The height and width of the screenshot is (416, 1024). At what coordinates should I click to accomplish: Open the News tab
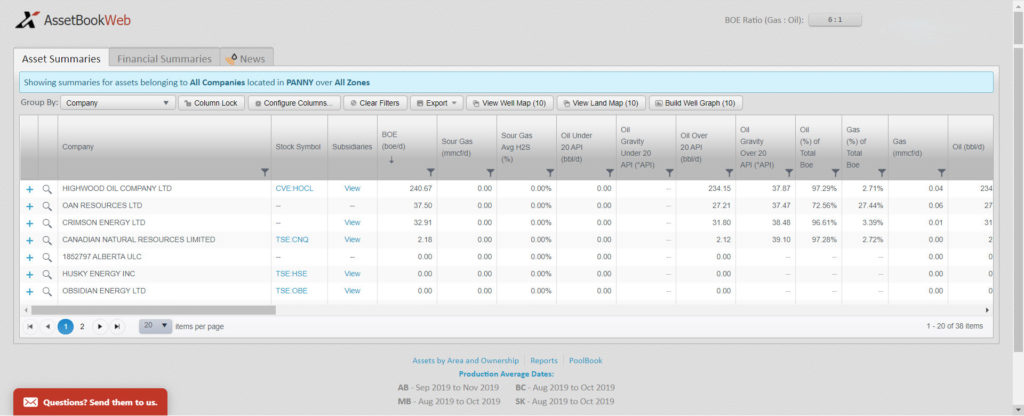tap(246, 59)
